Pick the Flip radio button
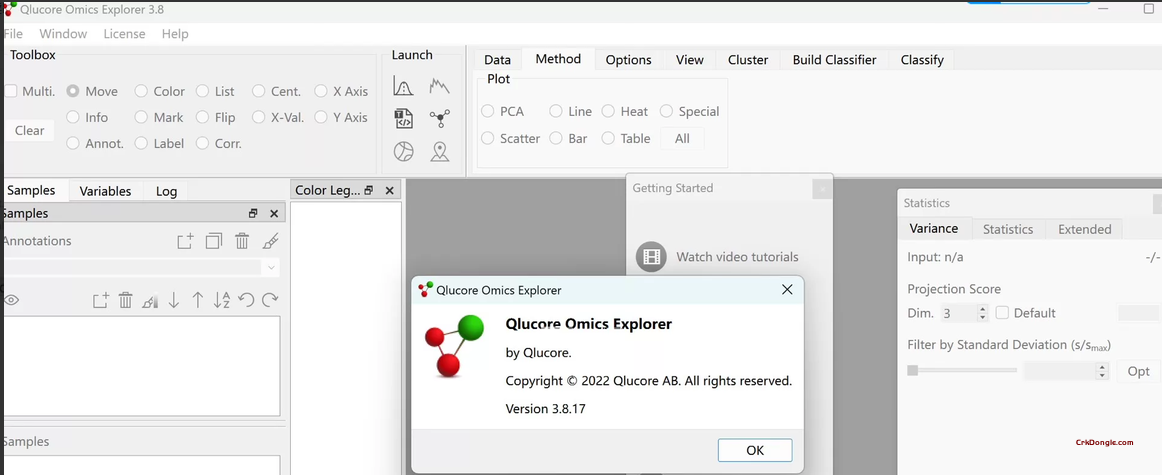The height and width of the screenshot is (475, 1162). 202,117
